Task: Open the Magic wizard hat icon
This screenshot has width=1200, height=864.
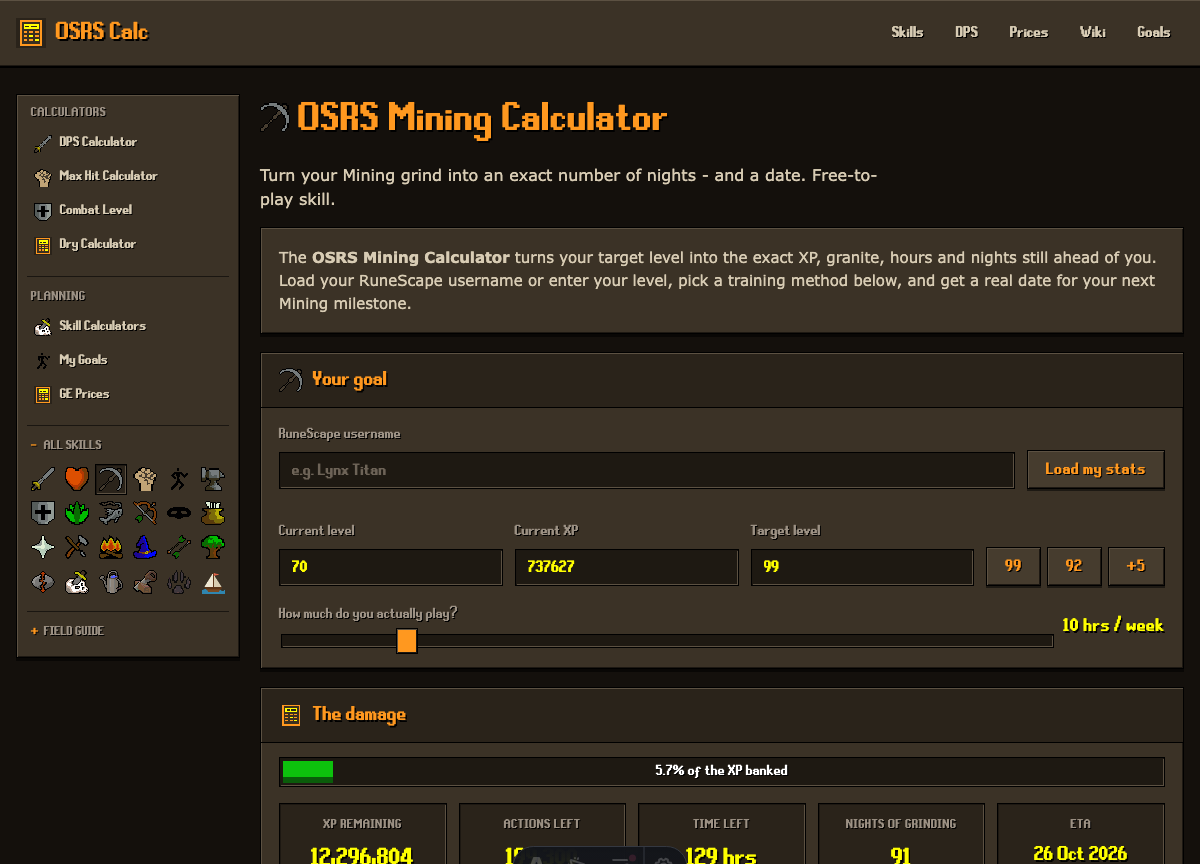Action: [145, 547]
